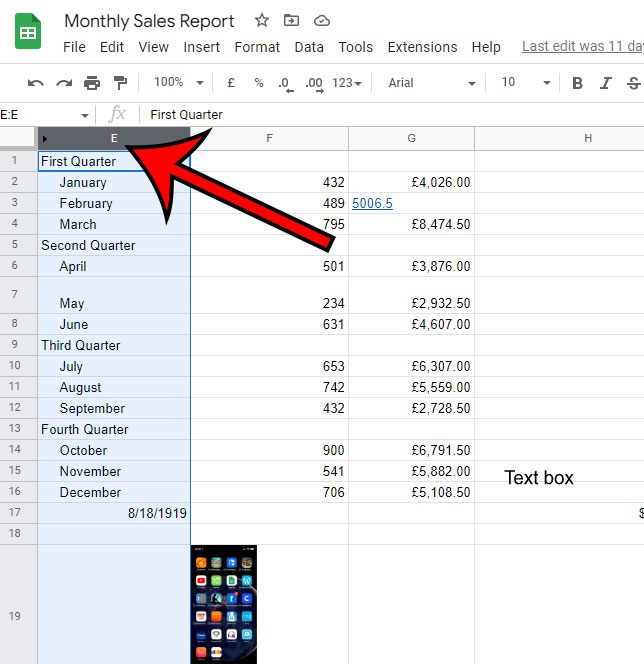The width and height of the screenshot is (644, 664).
Task: Open the Format menu
Action: click(x=257, y=47)
